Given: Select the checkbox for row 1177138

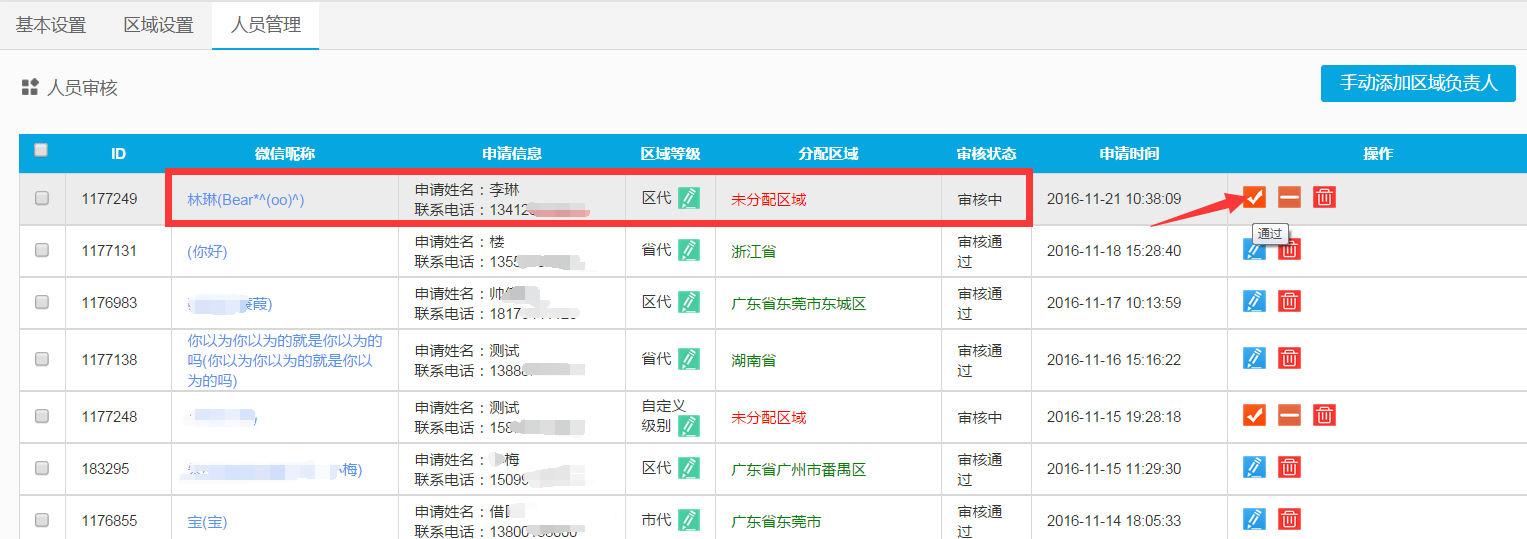Looking at the screenshot, I should pos(42,358).
